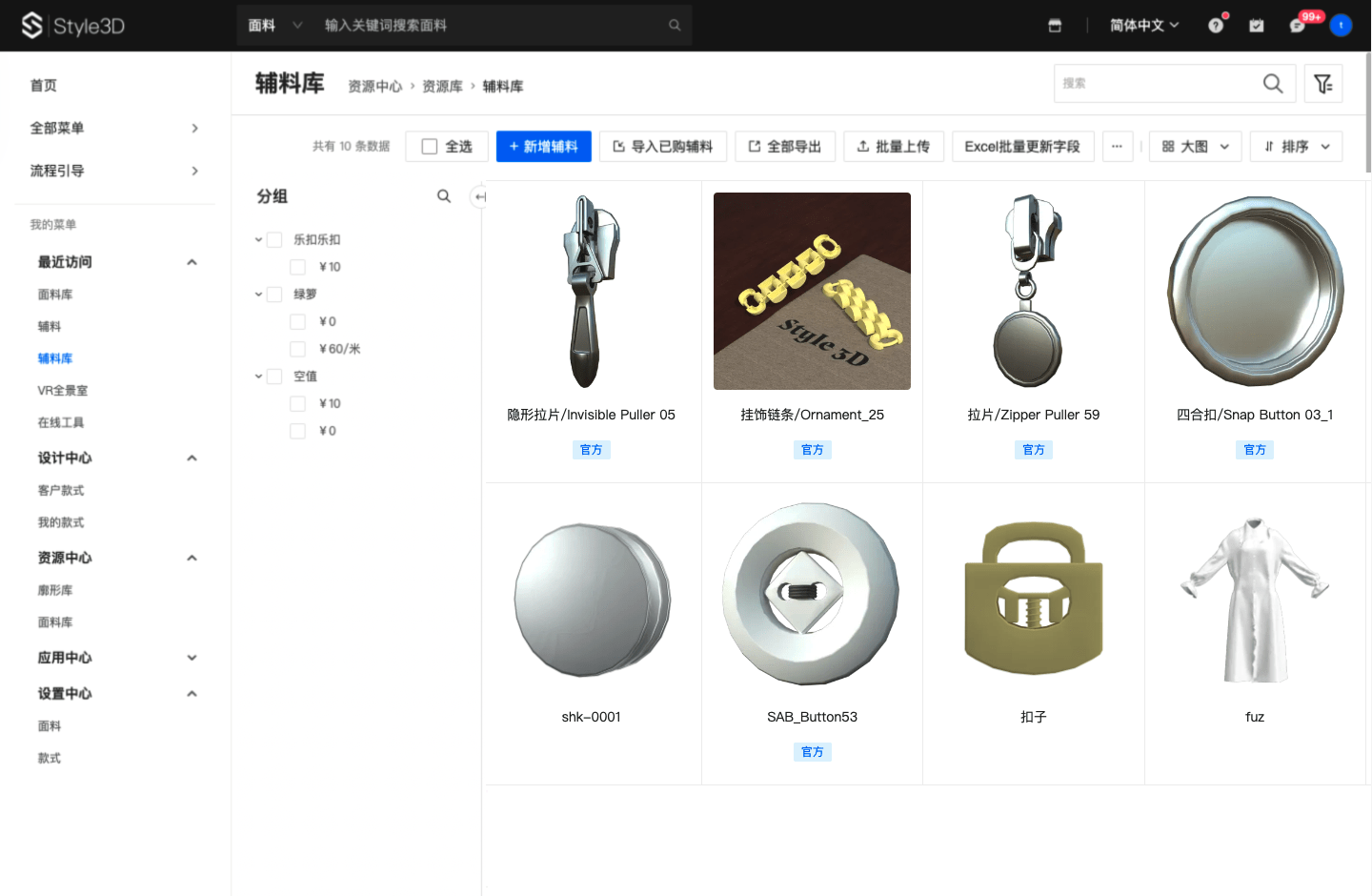Enable the ¥60/米 filter checkbox
This screenshot has height=896, width=1372.
[x=298, y=349]
